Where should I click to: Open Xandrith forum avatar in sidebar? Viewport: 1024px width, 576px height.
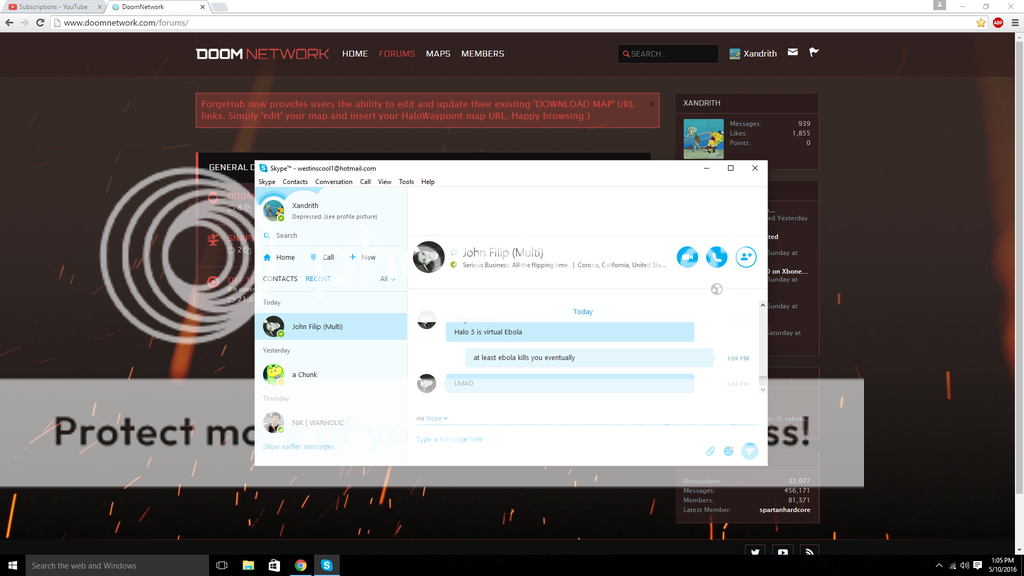click(x=703, y=138)
